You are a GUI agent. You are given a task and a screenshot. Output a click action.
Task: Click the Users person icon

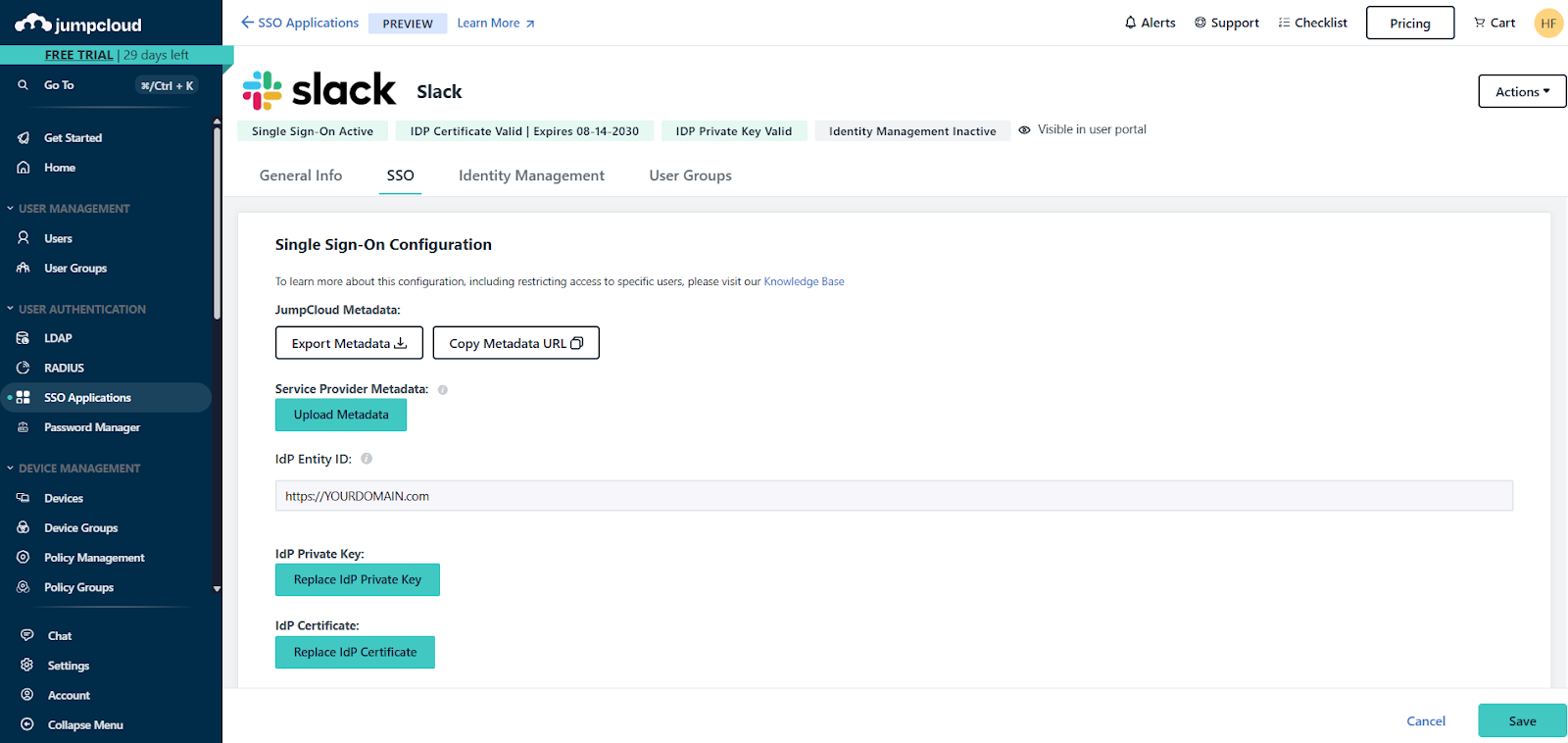(x=24, y=238)
